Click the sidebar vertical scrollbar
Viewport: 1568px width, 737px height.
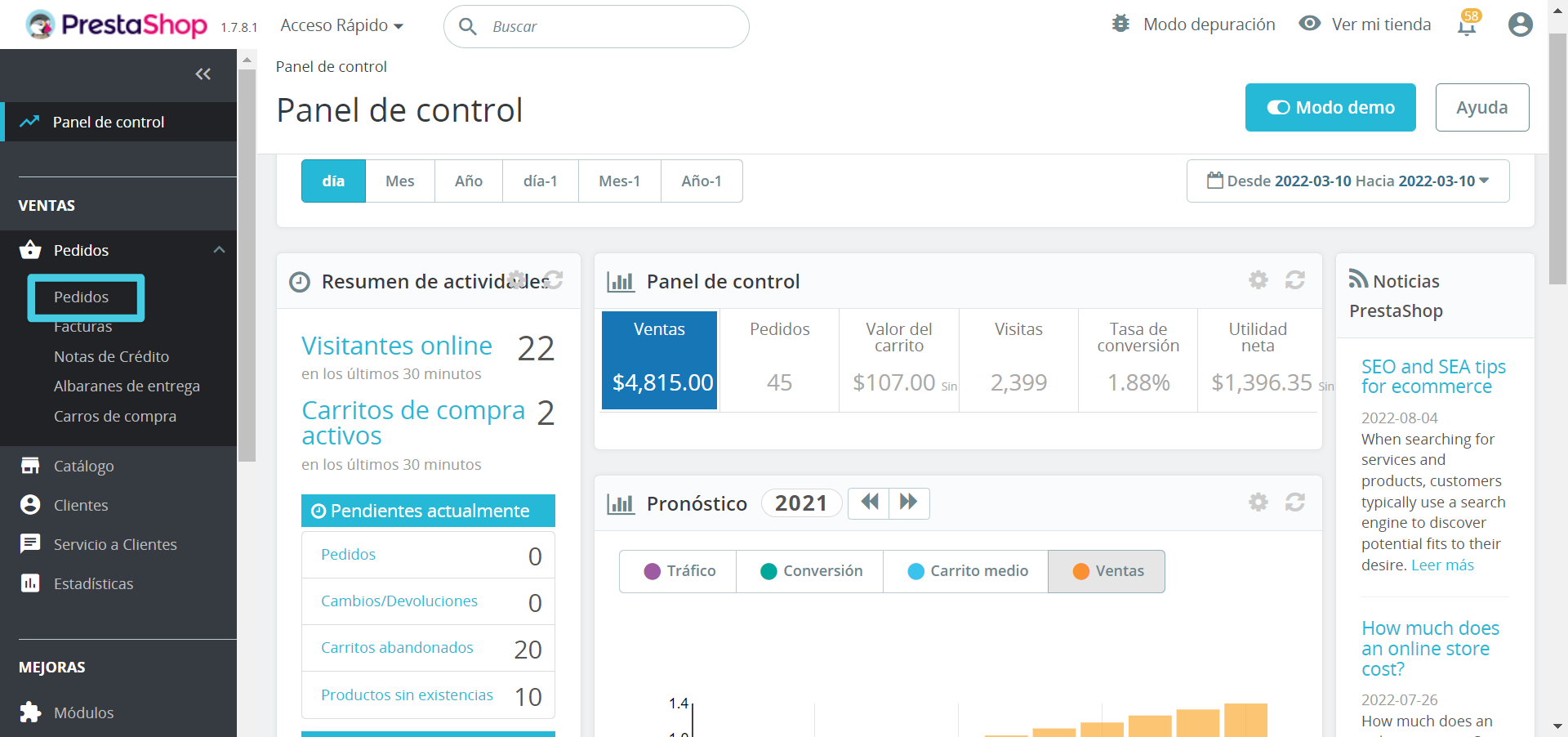pyautogui.click(x=247, y=266)
